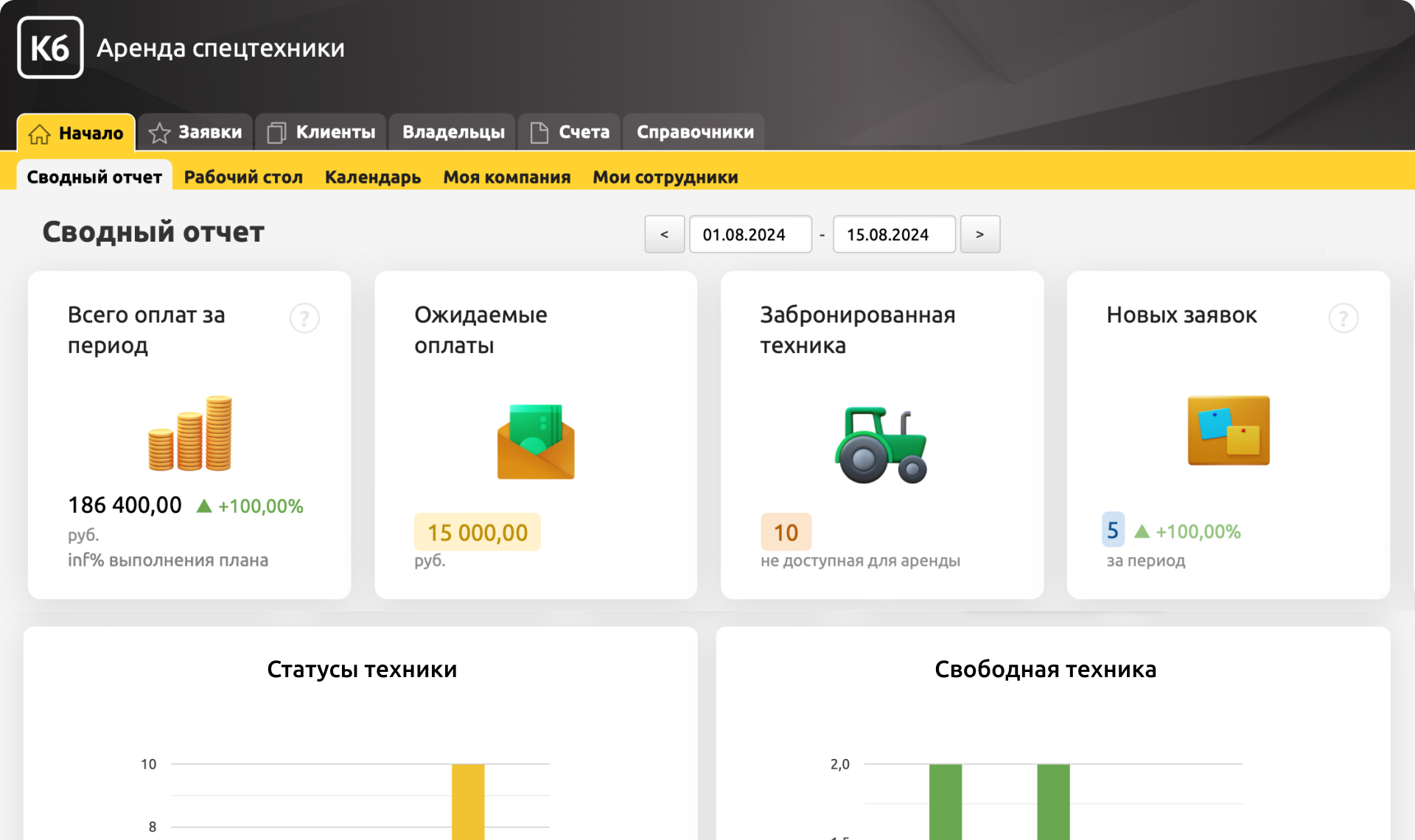
Task: Open the Счета tab
Action: tap(570, 133)
